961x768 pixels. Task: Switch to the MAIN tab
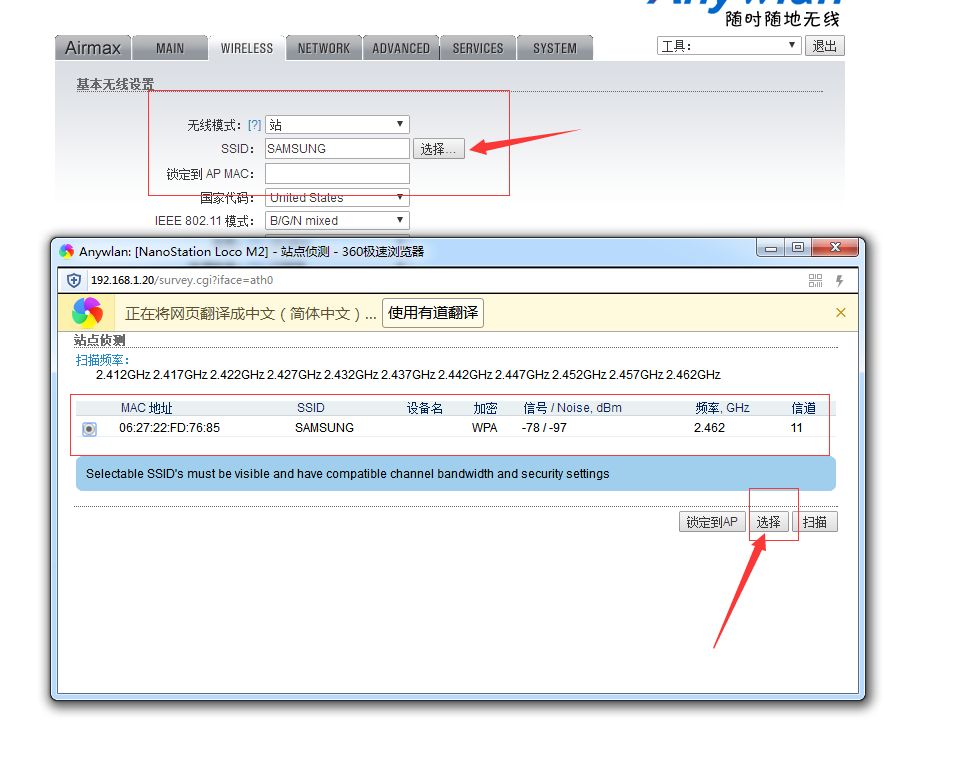click(x=170, y=48)
